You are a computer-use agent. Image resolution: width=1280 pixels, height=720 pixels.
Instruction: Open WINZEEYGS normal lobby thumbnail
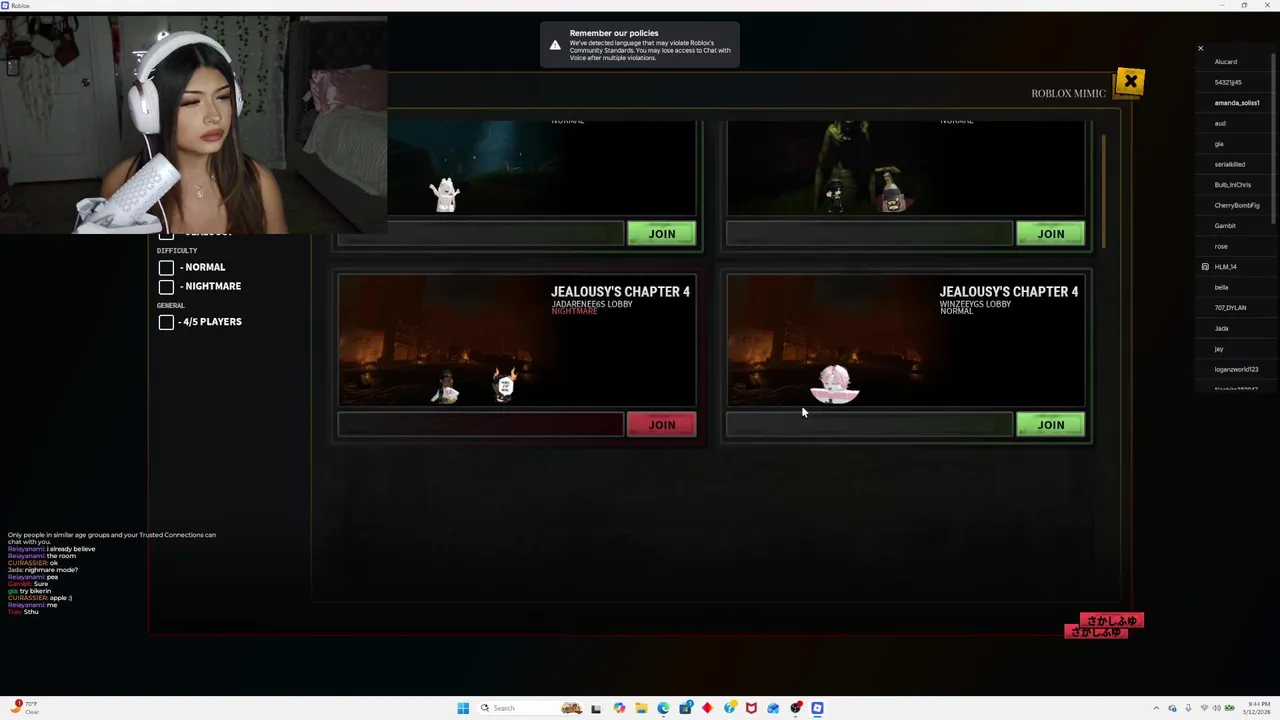906,341
